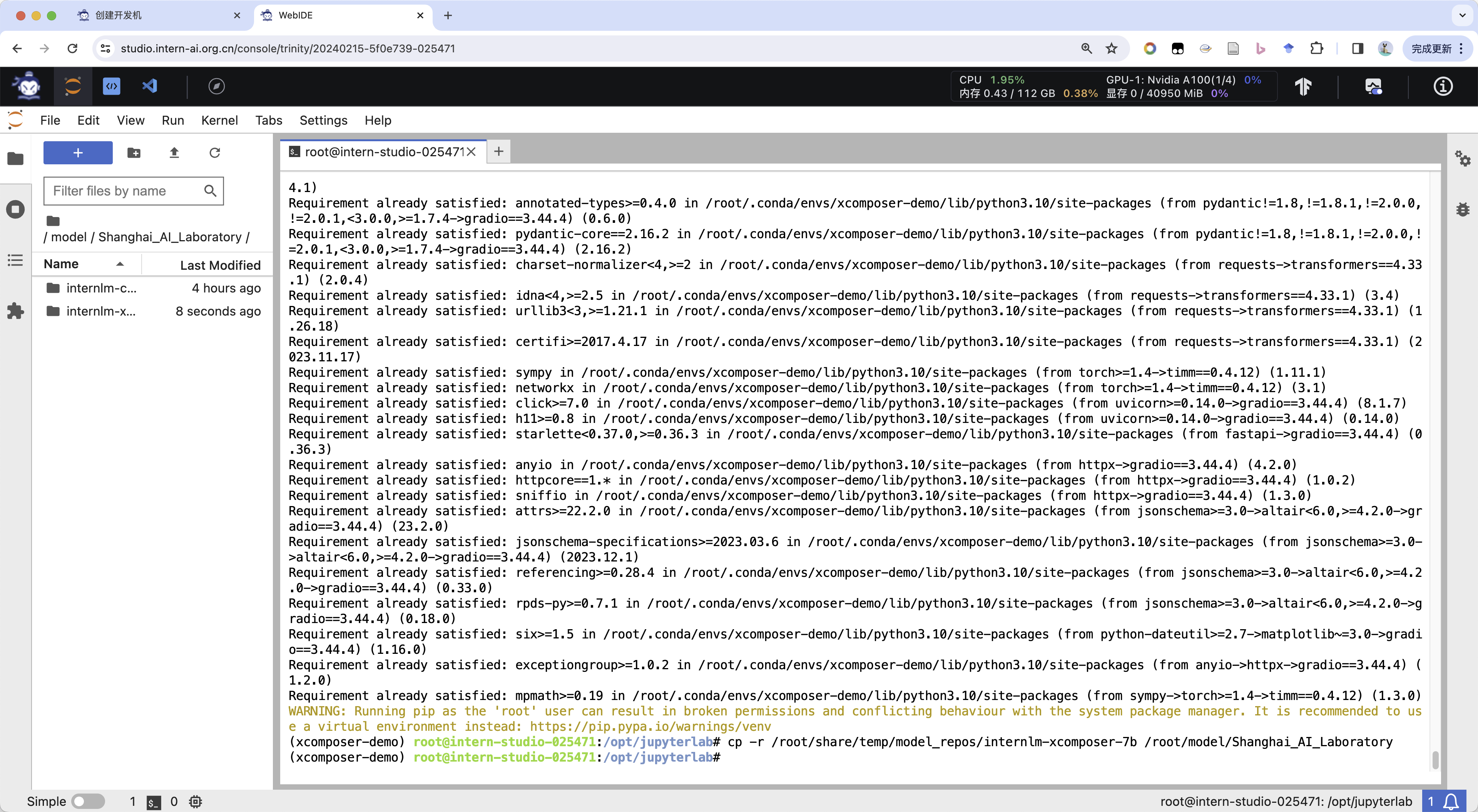Viewport: 1478px width, 812px height.
Task: Click the blue new launcher button
Action: pyautogui.click(x=78, y=153)
